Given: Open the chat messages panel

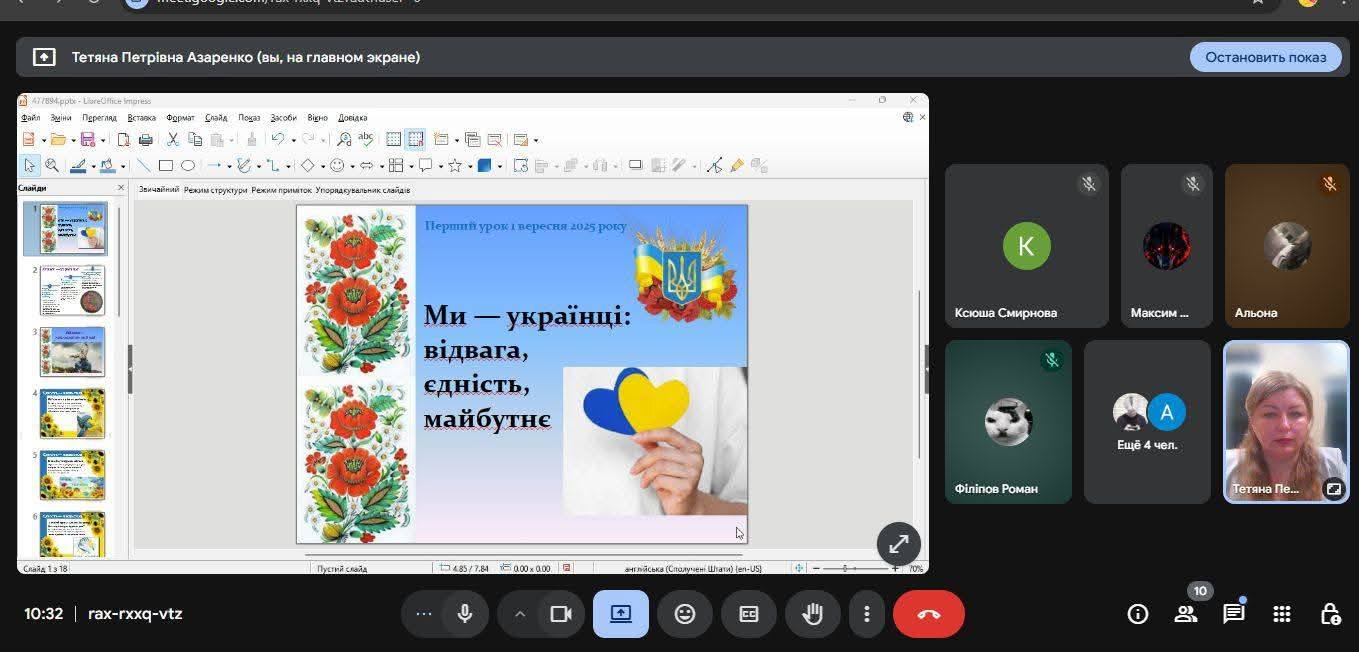Looking at the screenshot, I should click(1234, 614).
